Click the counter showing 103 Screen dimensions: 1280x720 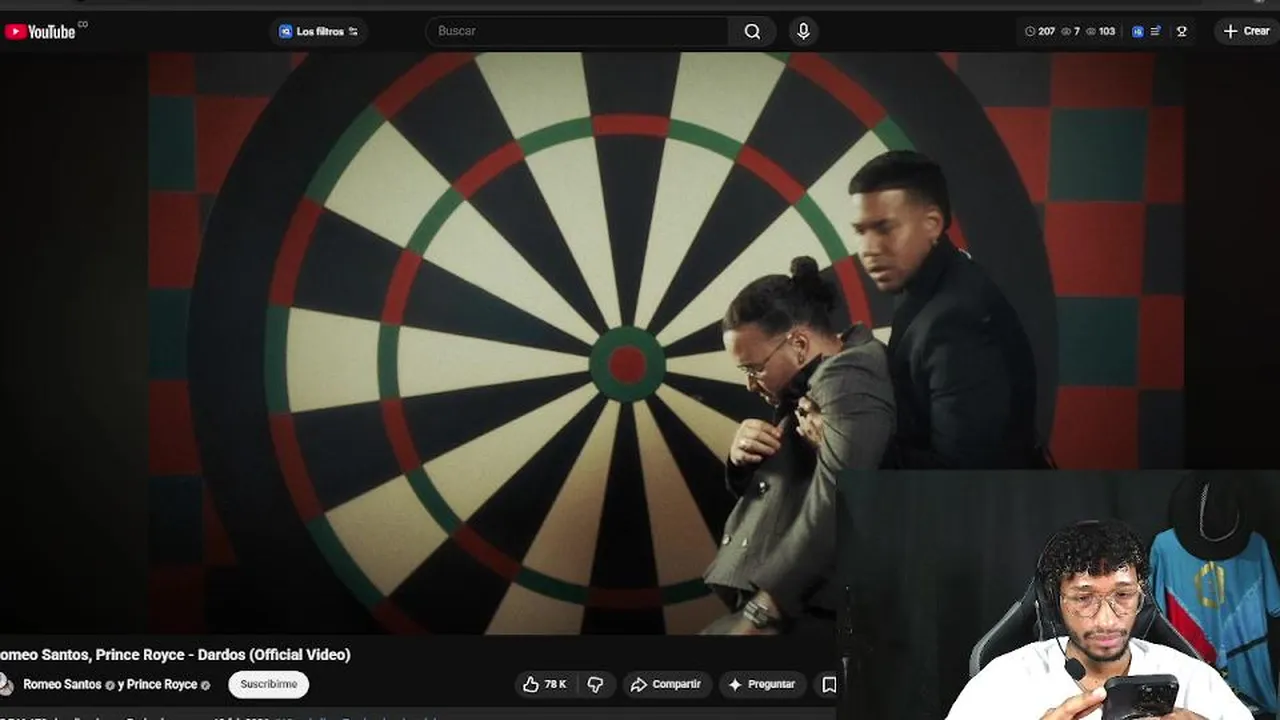point(1101,31)
